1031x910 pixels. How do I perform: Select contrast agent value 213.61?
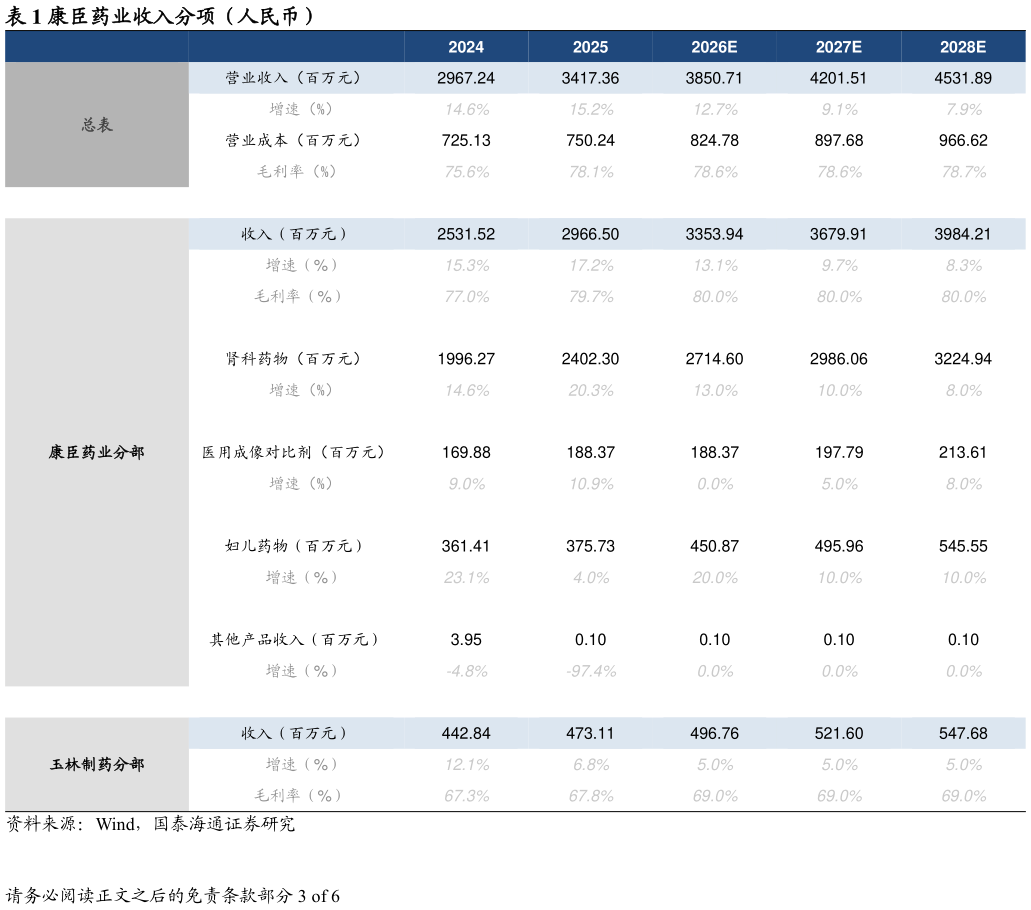(x=963, y=452)
